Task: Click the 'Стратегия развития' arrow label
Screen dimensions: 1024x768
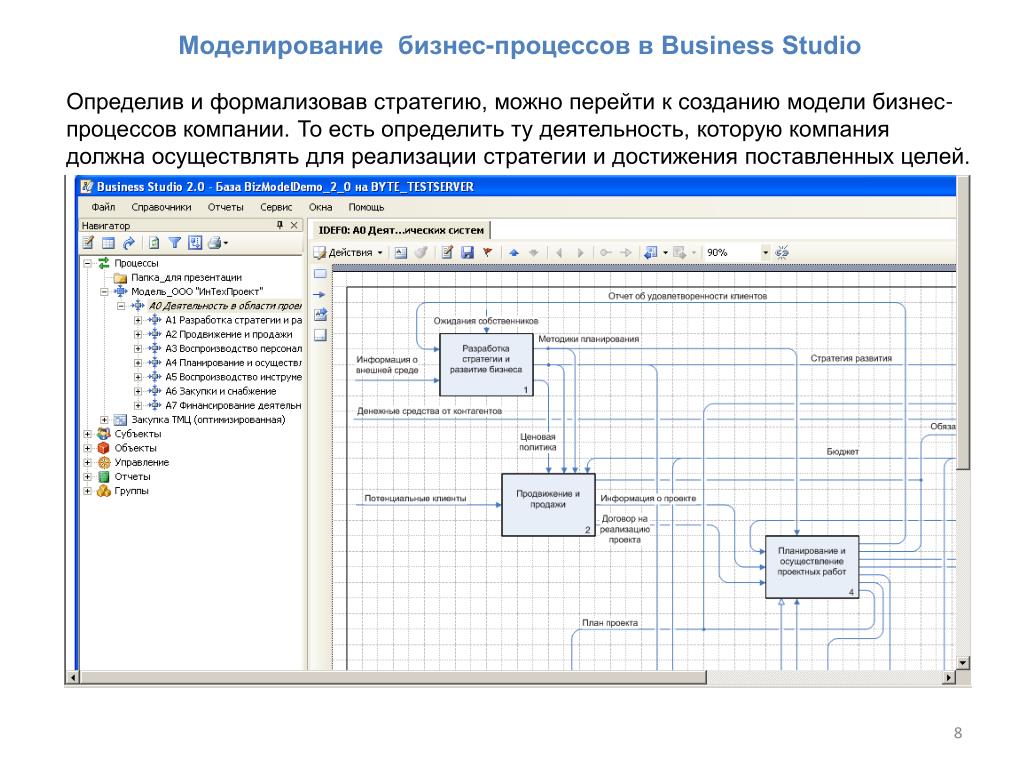Action: click(x=851, y=359)
